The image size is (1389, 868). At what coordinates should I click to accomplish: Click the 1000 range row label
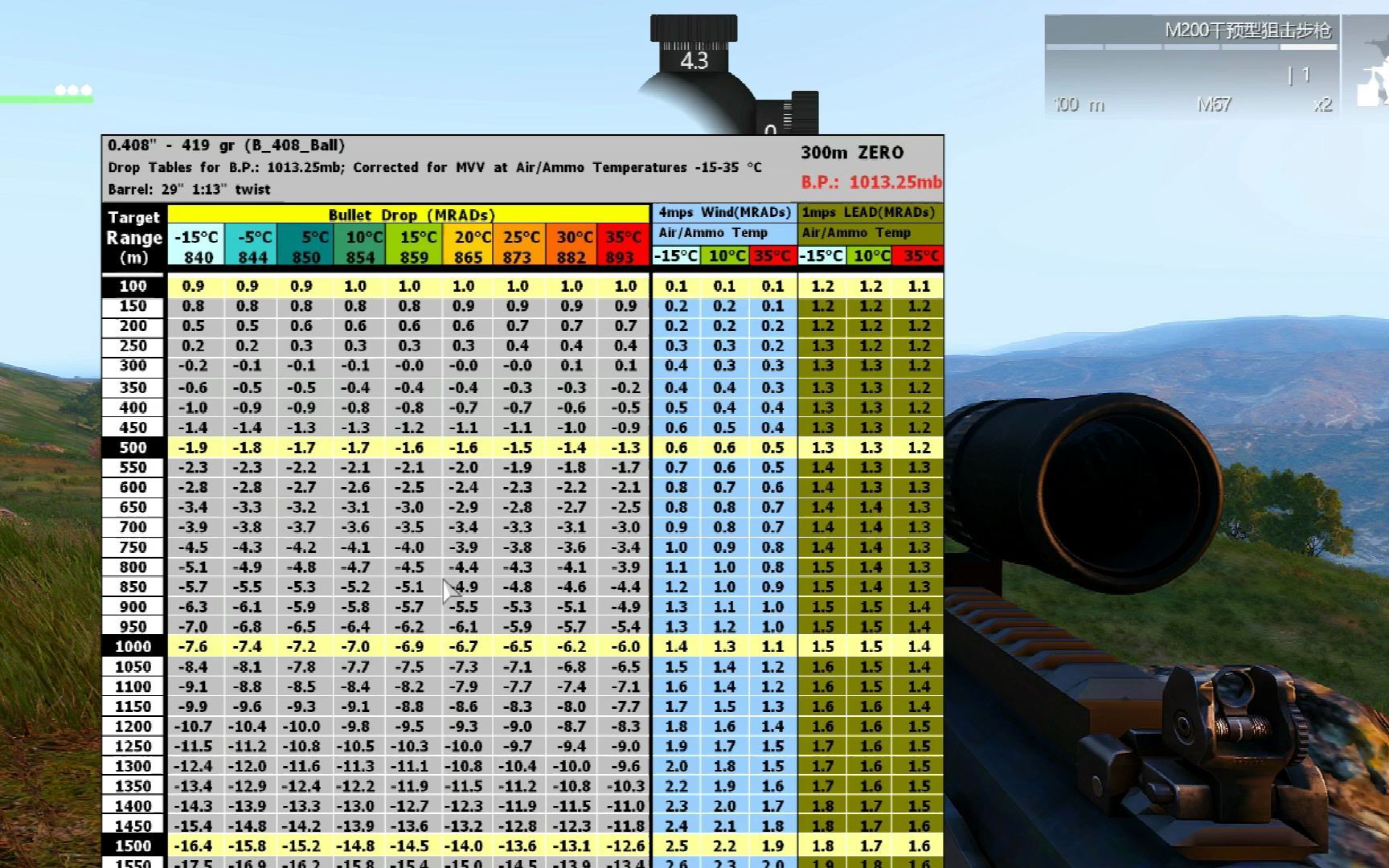coord(133,647)
